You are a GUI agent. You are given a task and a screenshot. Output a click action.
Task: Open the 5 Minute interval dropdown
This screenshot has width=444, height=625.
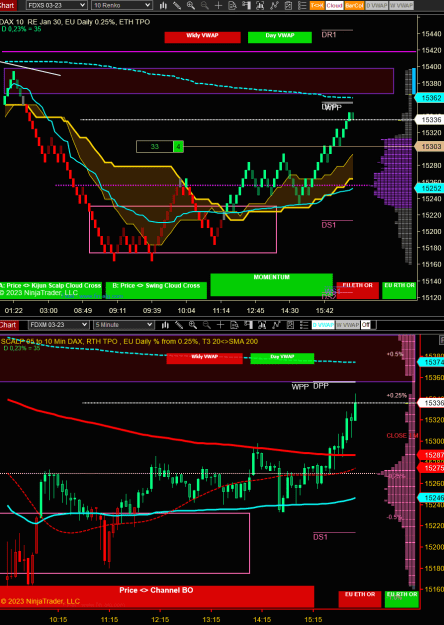(x=124, y=325)
